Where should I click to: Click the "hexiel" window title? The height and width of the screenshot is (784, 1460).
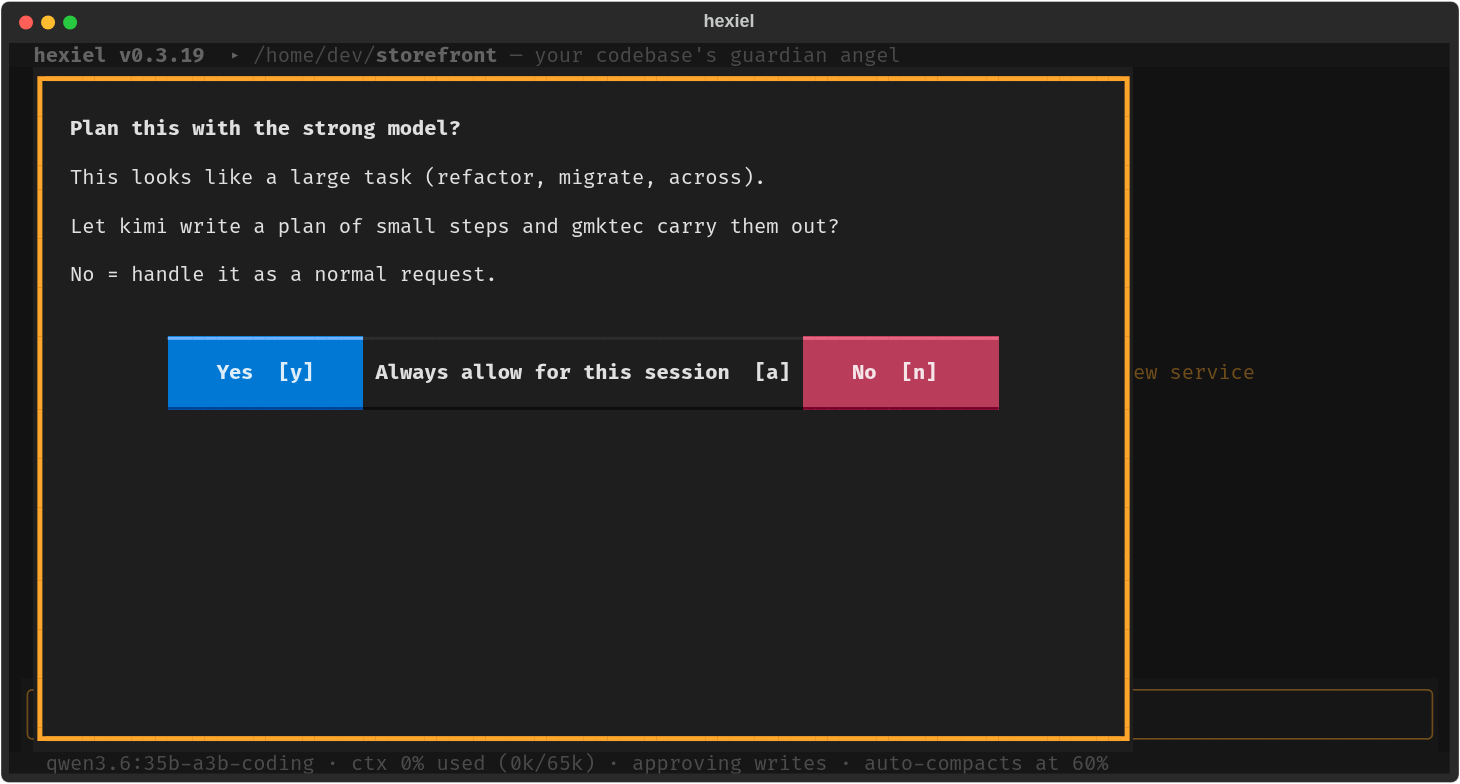pyautogui.click(x=729, y=21)
